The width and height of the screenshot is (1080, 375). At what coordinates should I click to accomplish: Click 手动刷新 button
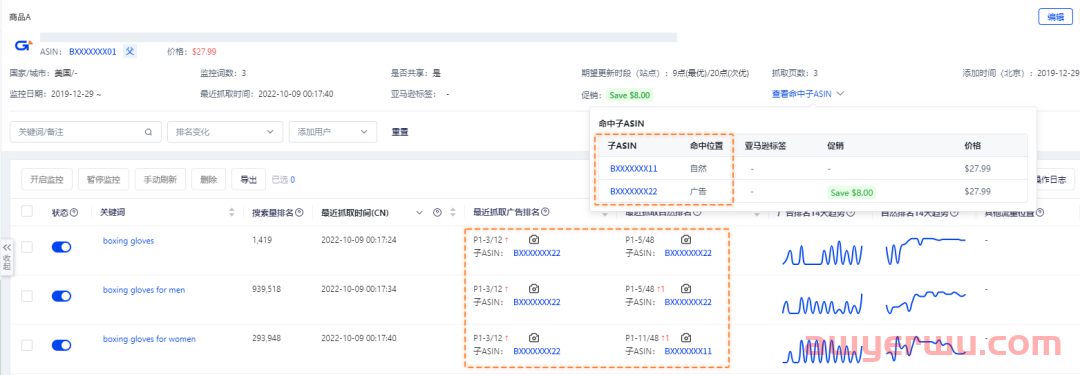pyautogui.click(x=160, y=180)
